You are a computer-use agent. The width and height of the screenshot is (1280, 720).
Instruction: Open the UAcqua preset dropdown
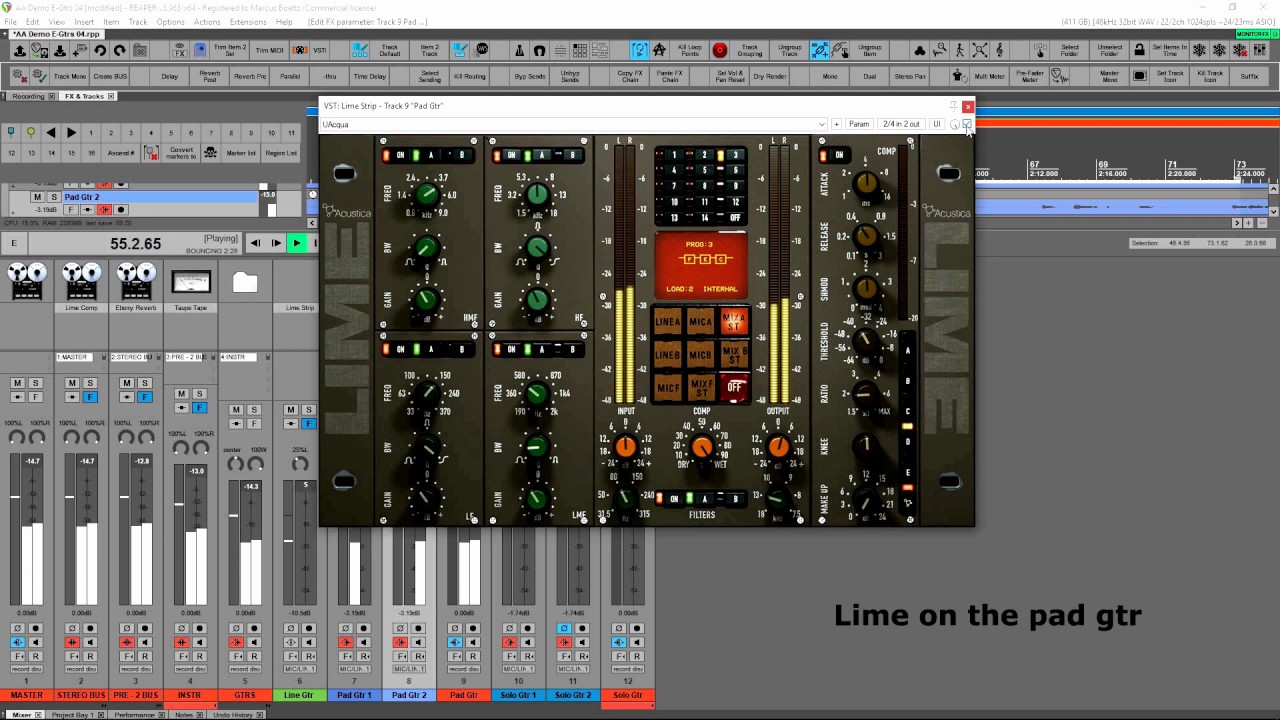tap(574, 124)
